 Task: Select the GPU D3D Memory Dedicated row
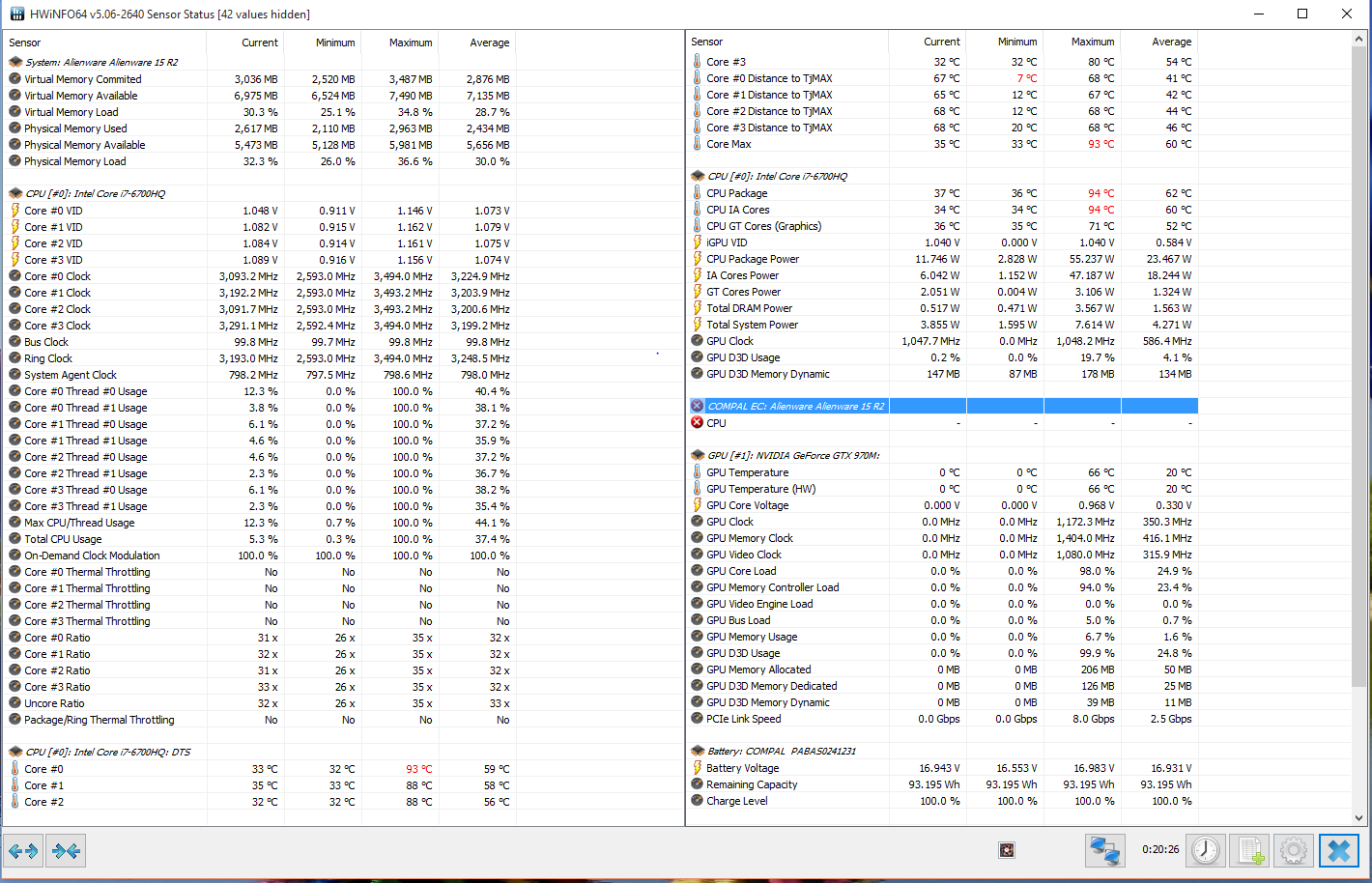click(944, 686)
